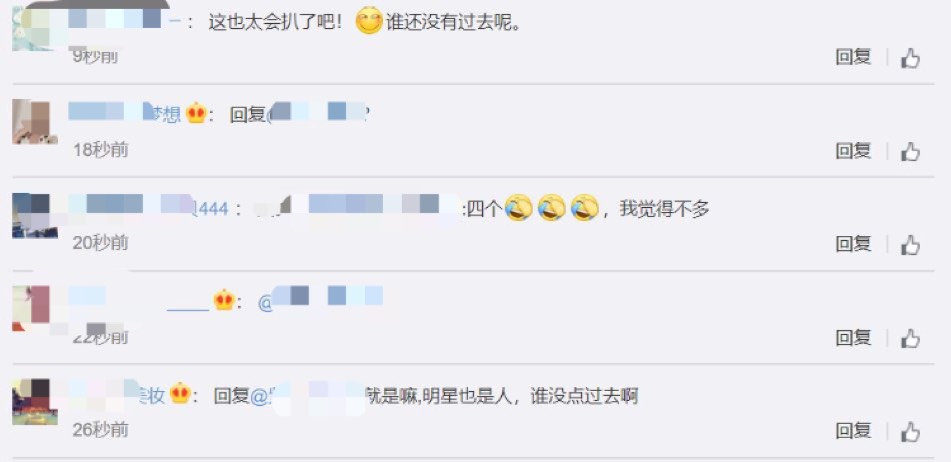Like the comment posted 18 seconds ago

(910, 152)
